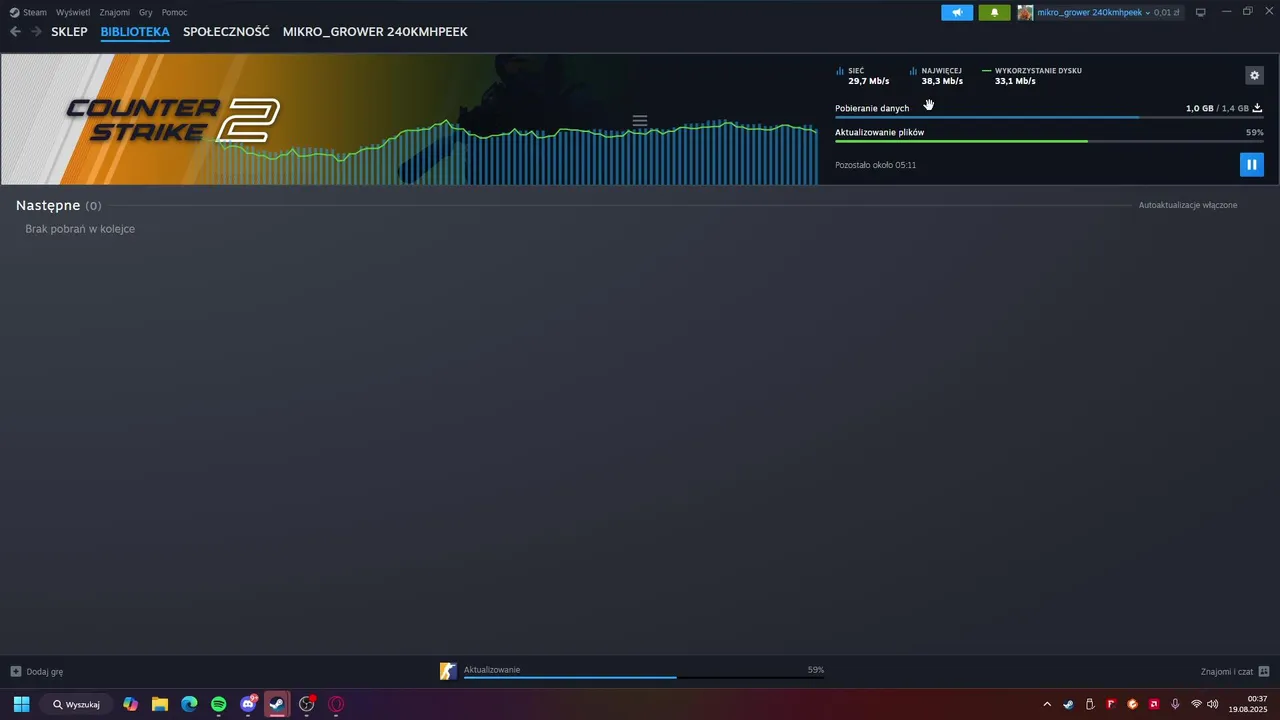Click the WYKORZYSTANIE DYSKU stat
The image size is (1280, 720).
1032,76
